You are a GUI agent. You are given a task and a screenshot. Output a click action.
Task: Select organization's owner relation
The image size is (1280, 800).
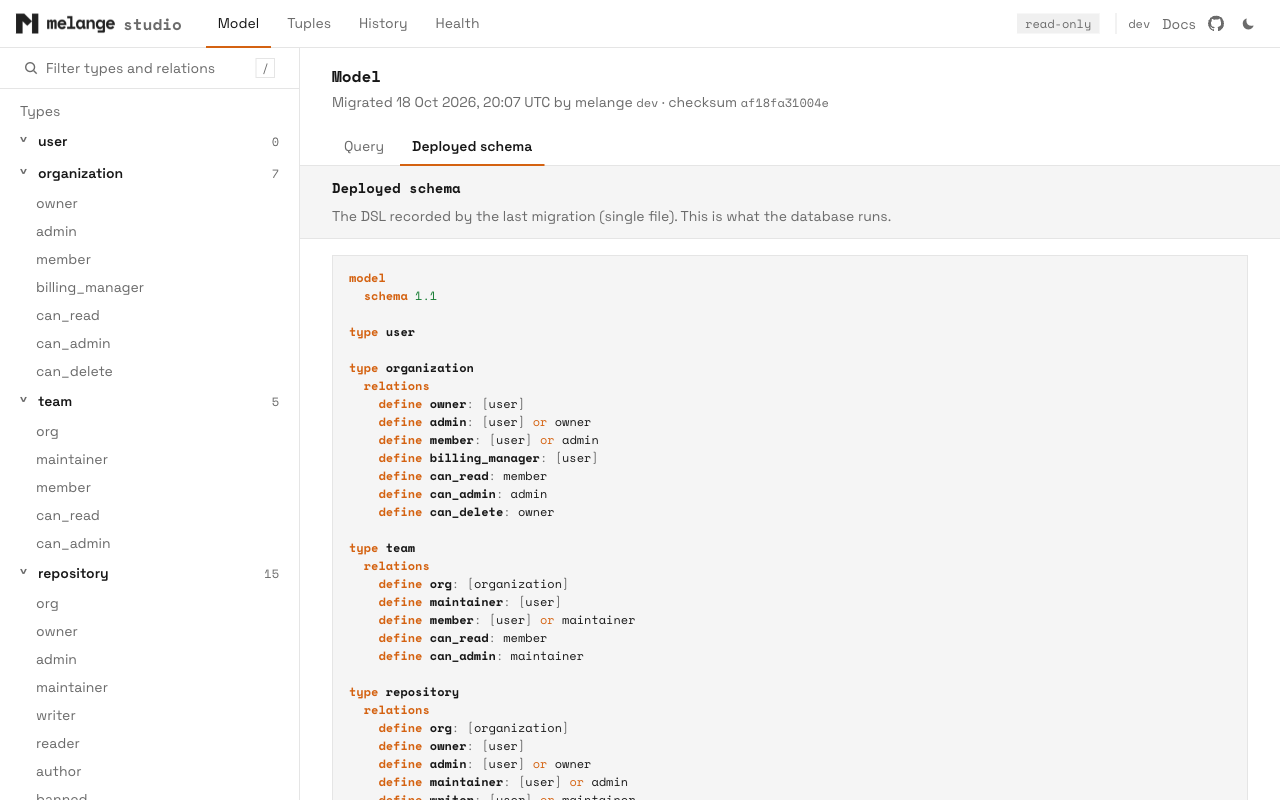click(57, 204)
